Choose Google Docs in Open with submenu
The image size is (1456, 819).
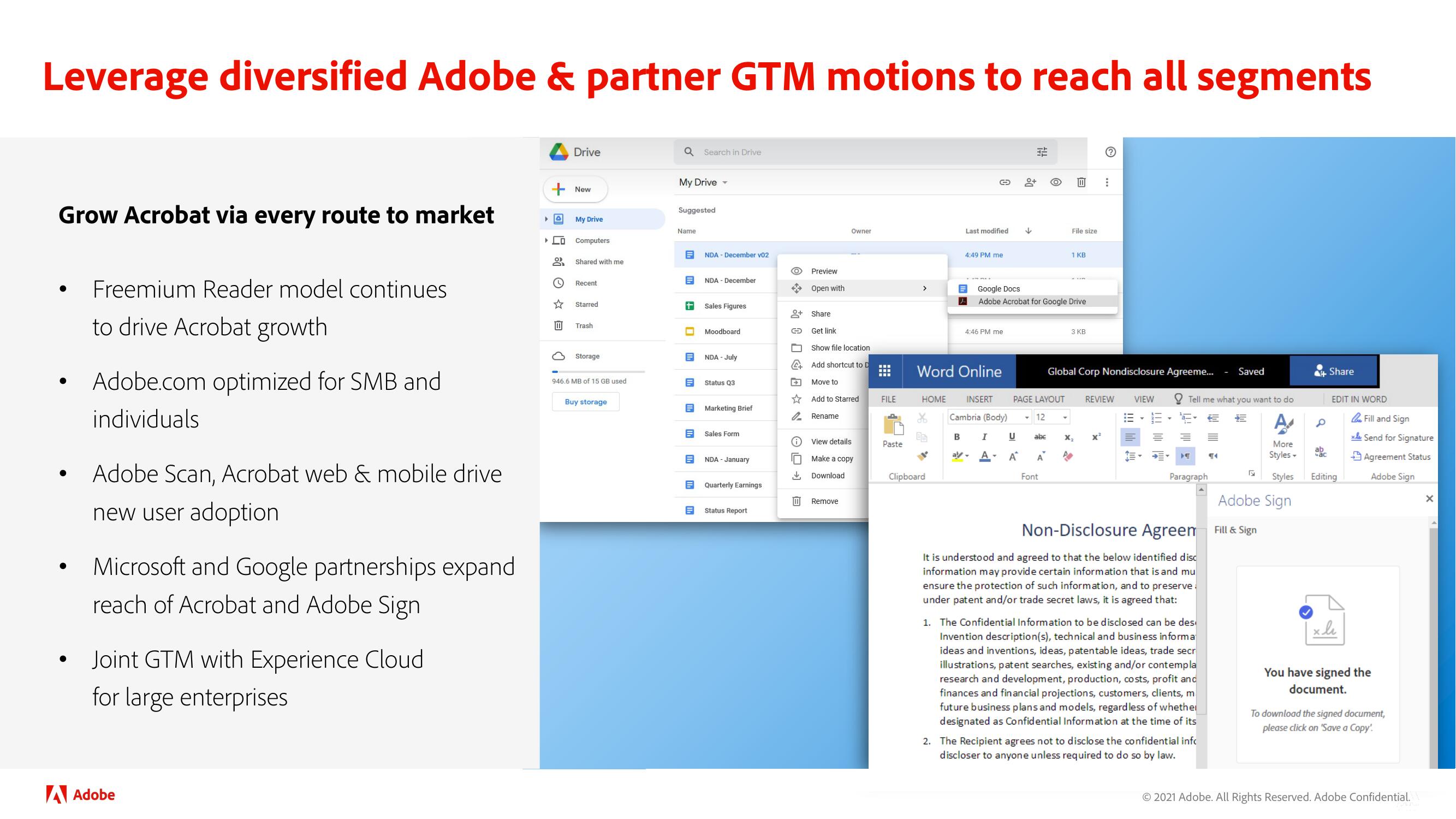[1032, 289]
